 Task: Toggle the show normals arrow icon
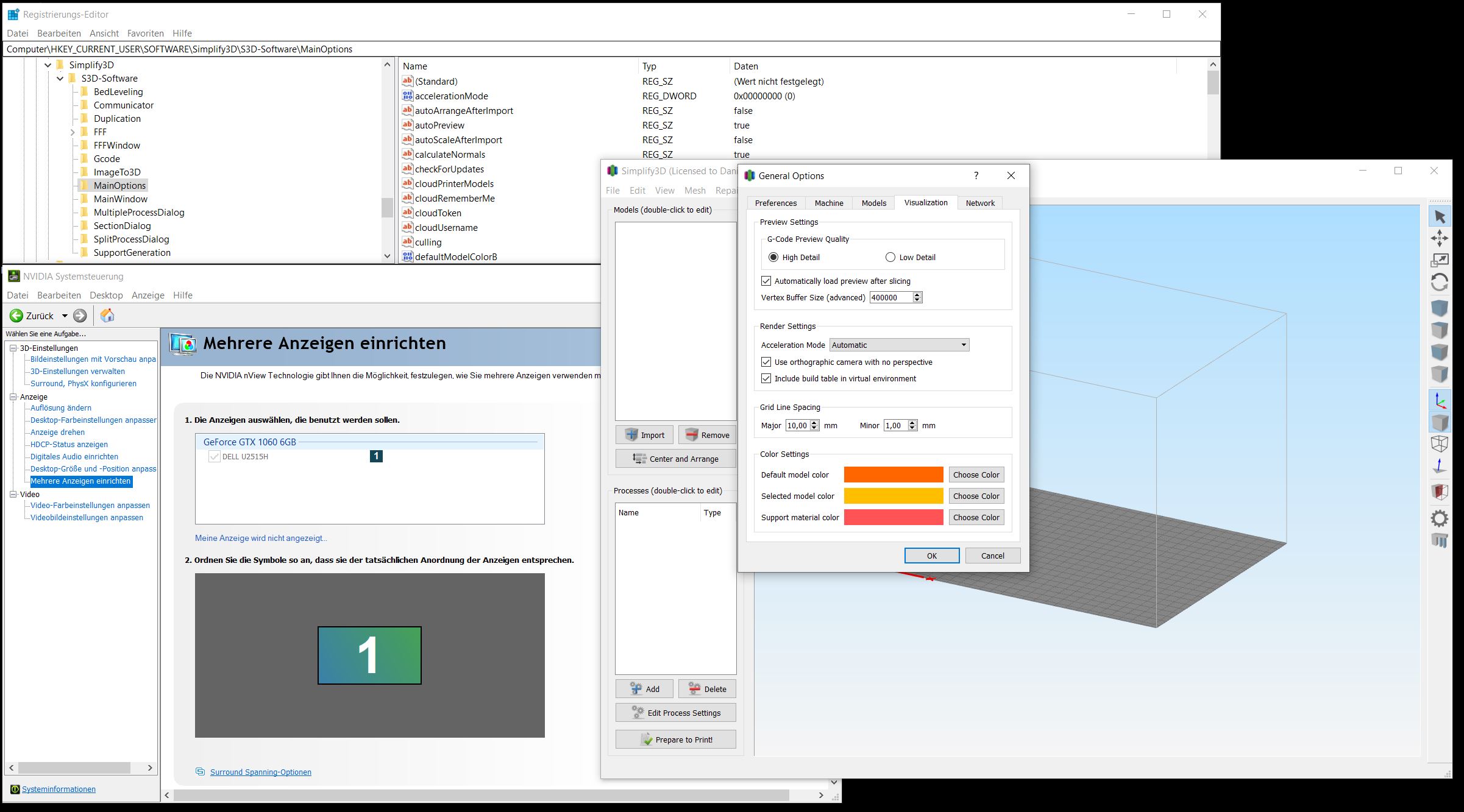click(x=1440, y=466)
